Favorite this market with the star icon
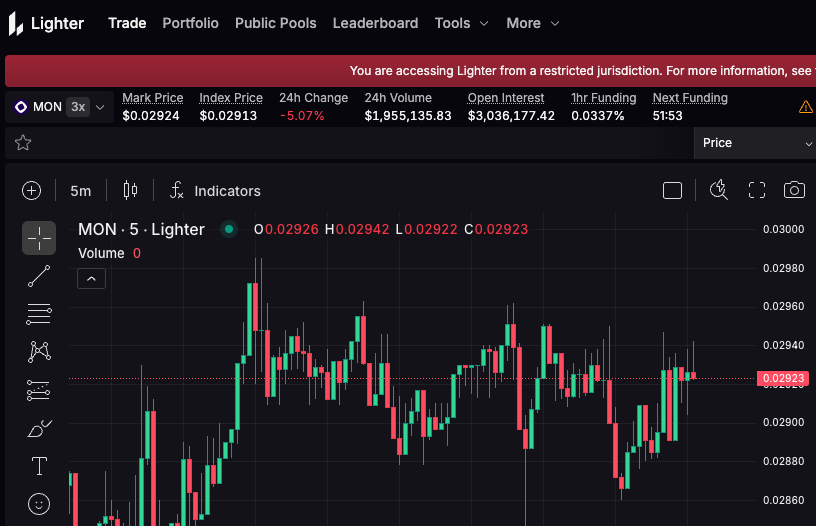This screenshot has width=816, height=526. point(23,143)
